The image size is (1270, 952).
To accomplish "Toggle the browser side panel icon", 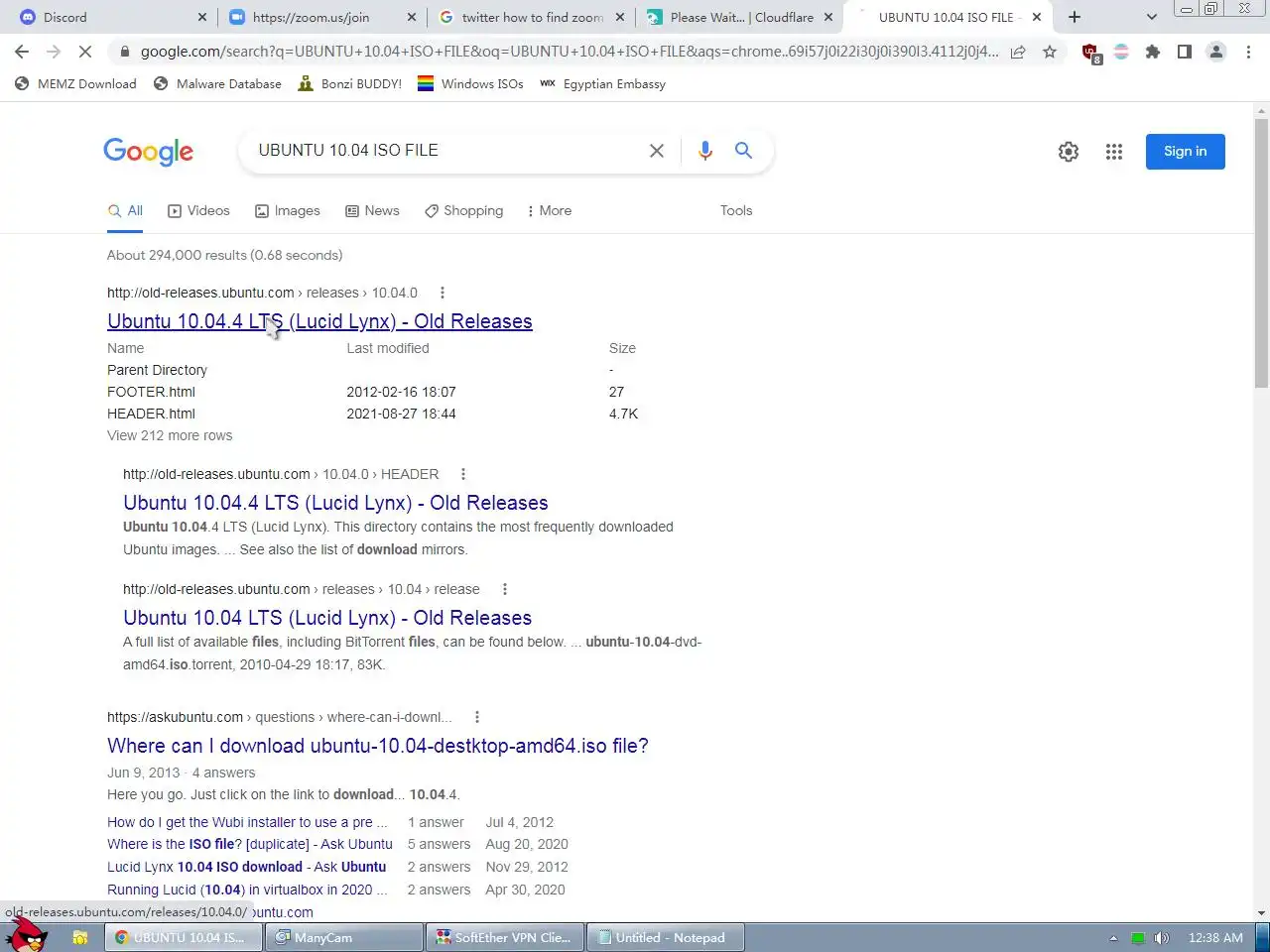I will pyautogui.click(x=1185, y=52).
